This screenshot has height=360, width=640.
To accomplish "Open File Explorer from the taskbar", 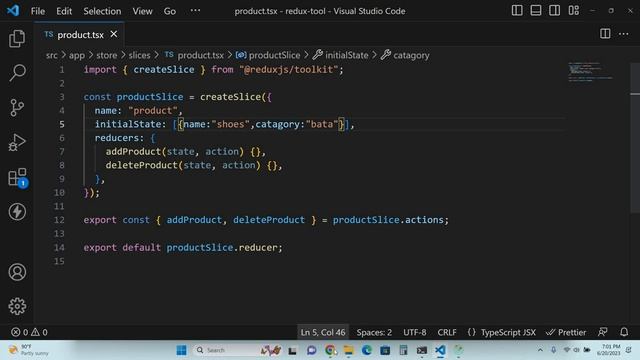I will click(348, 350).
